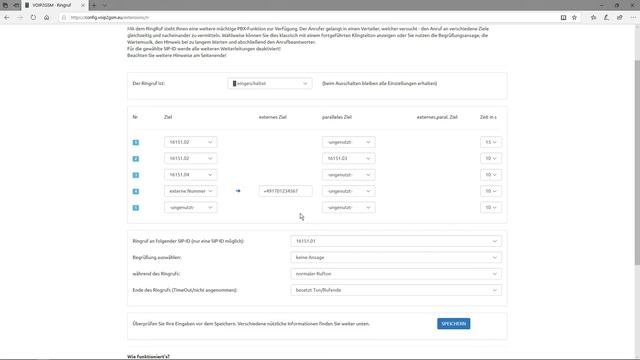640x360 pixels.
Task: Open browser settings and more menu
Action: (x=633, y=18)
